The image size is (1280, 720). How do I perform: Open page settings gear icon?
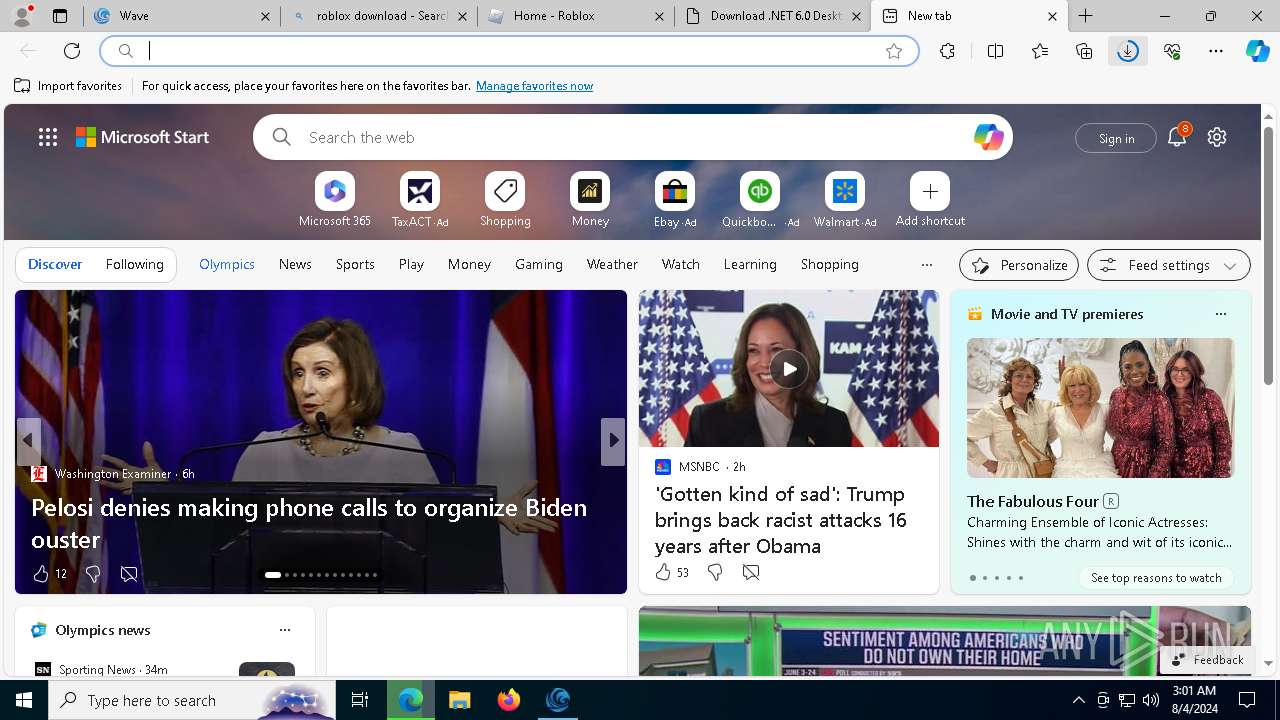click(1217, 137)
